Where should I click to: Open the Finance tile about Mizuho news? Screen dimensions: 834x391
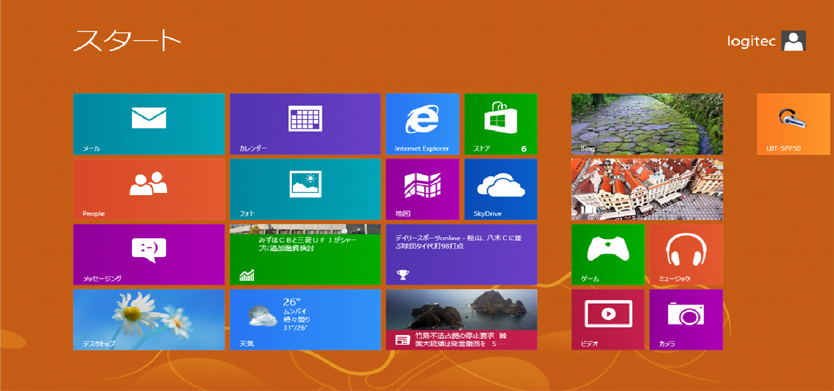coord(305,255)
